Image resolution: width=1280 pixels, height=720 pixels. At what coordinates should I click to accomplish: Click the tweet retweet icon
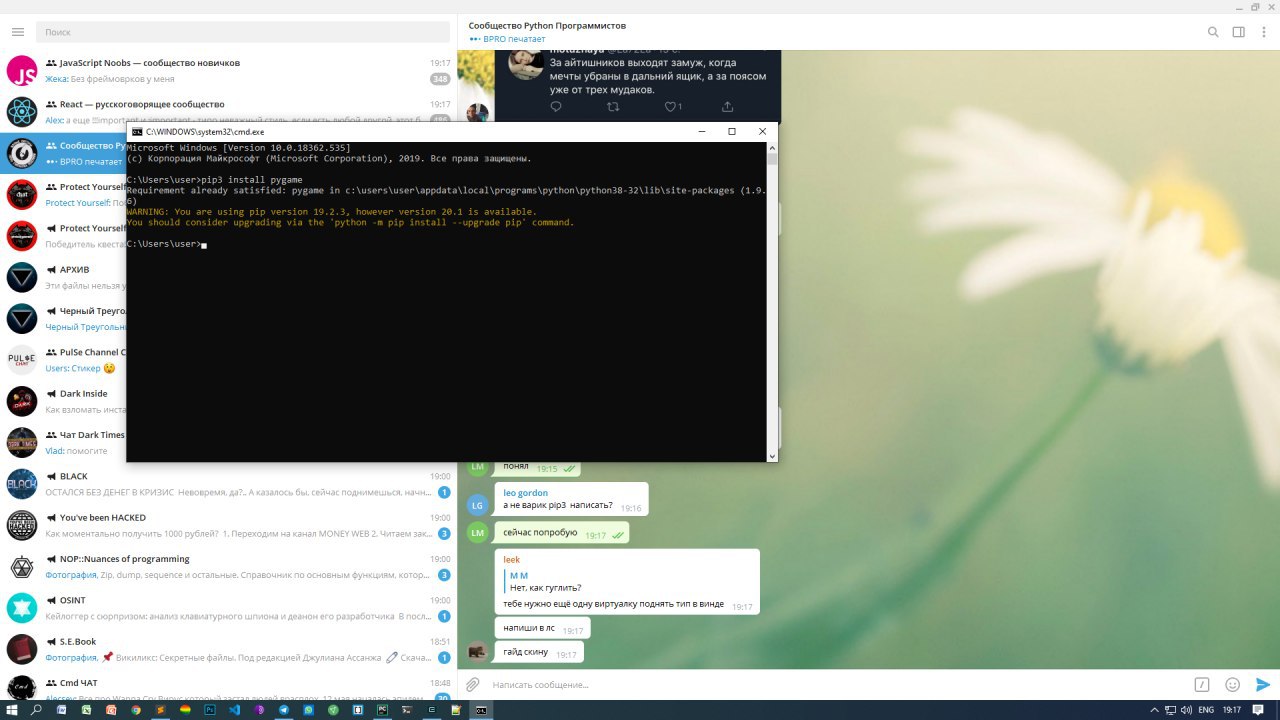(613, 107)
